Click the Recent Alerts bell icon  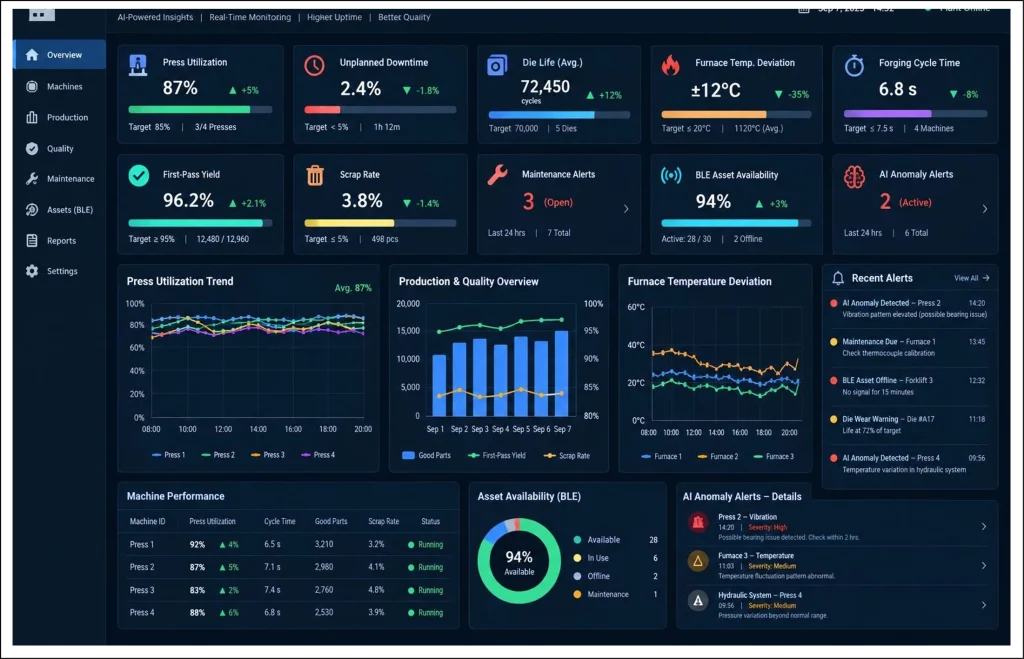click(838, 278)
